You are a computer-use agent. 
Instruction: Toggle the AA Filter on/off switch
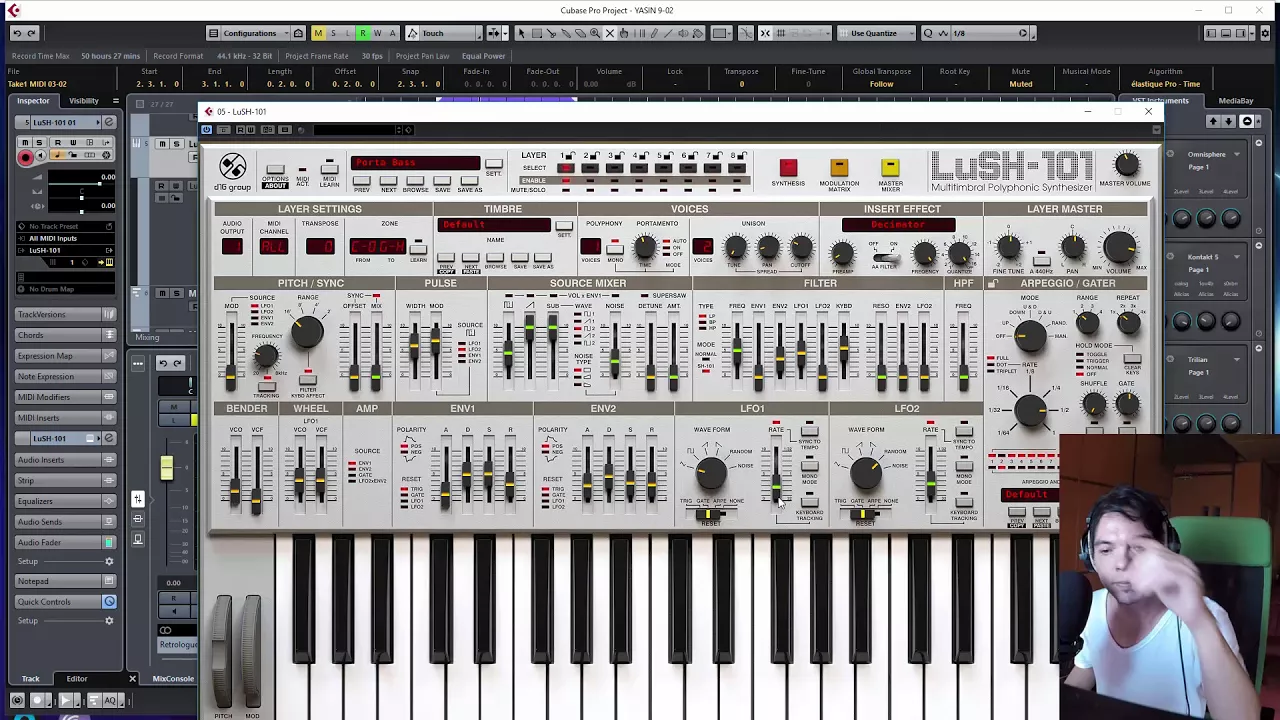[885, 258]
